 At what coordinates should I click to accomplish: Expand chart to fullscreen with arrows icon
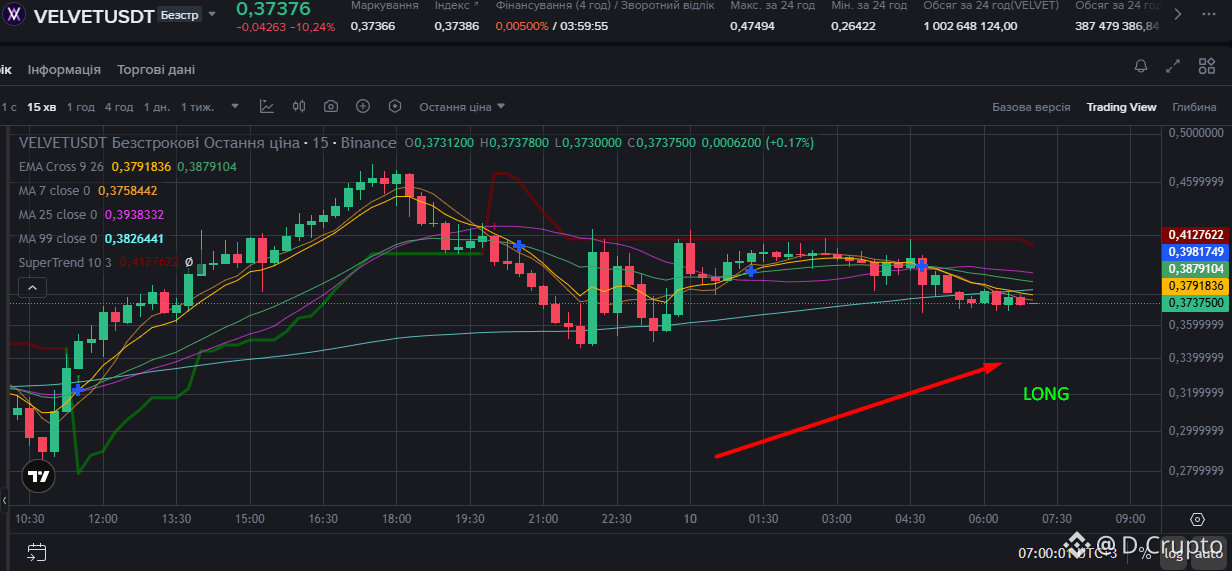[1173, 67]
